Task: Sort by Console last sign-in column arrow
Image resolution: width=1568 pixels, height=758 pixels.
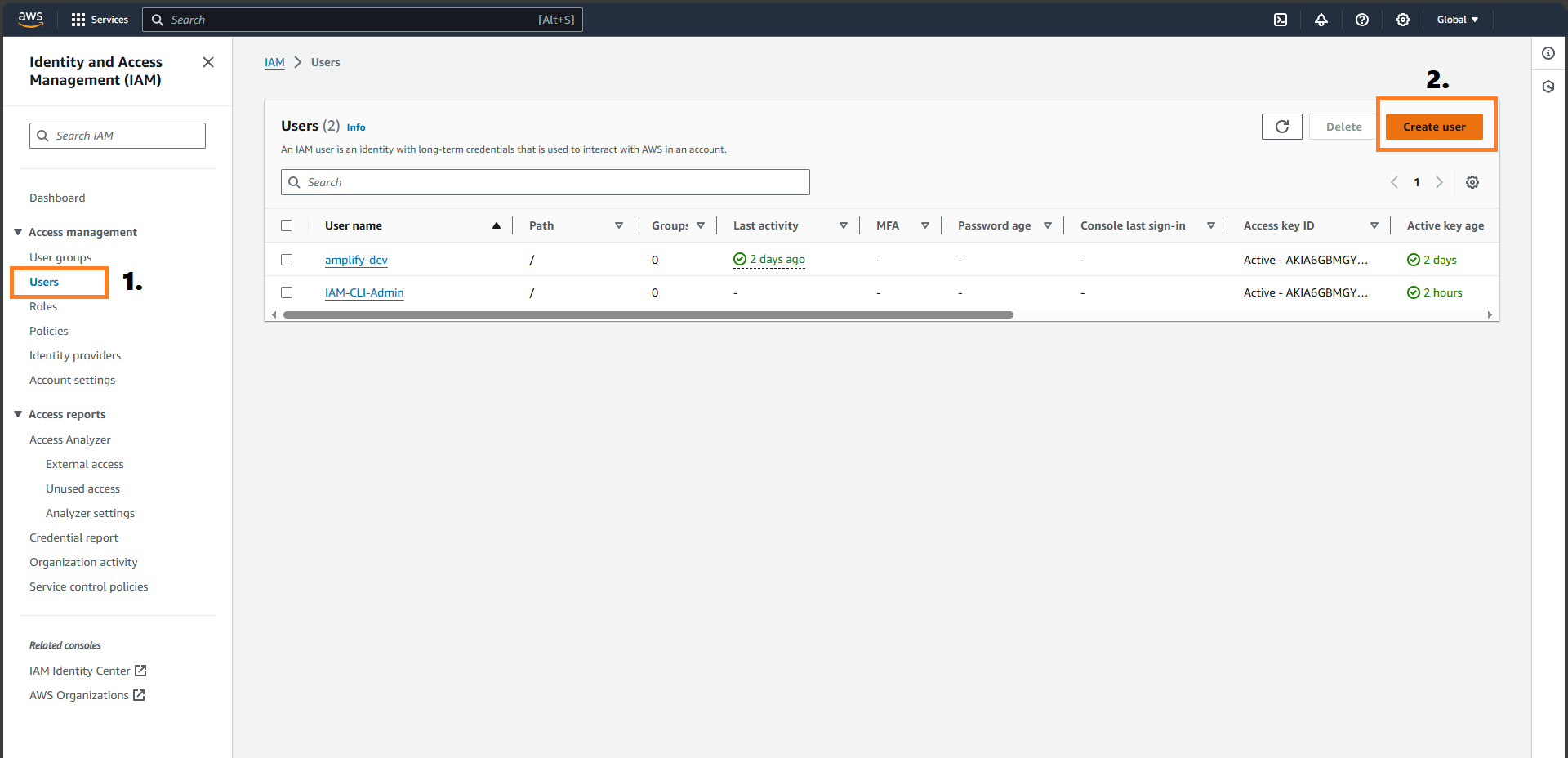Action: click(x=1211, y=225)
